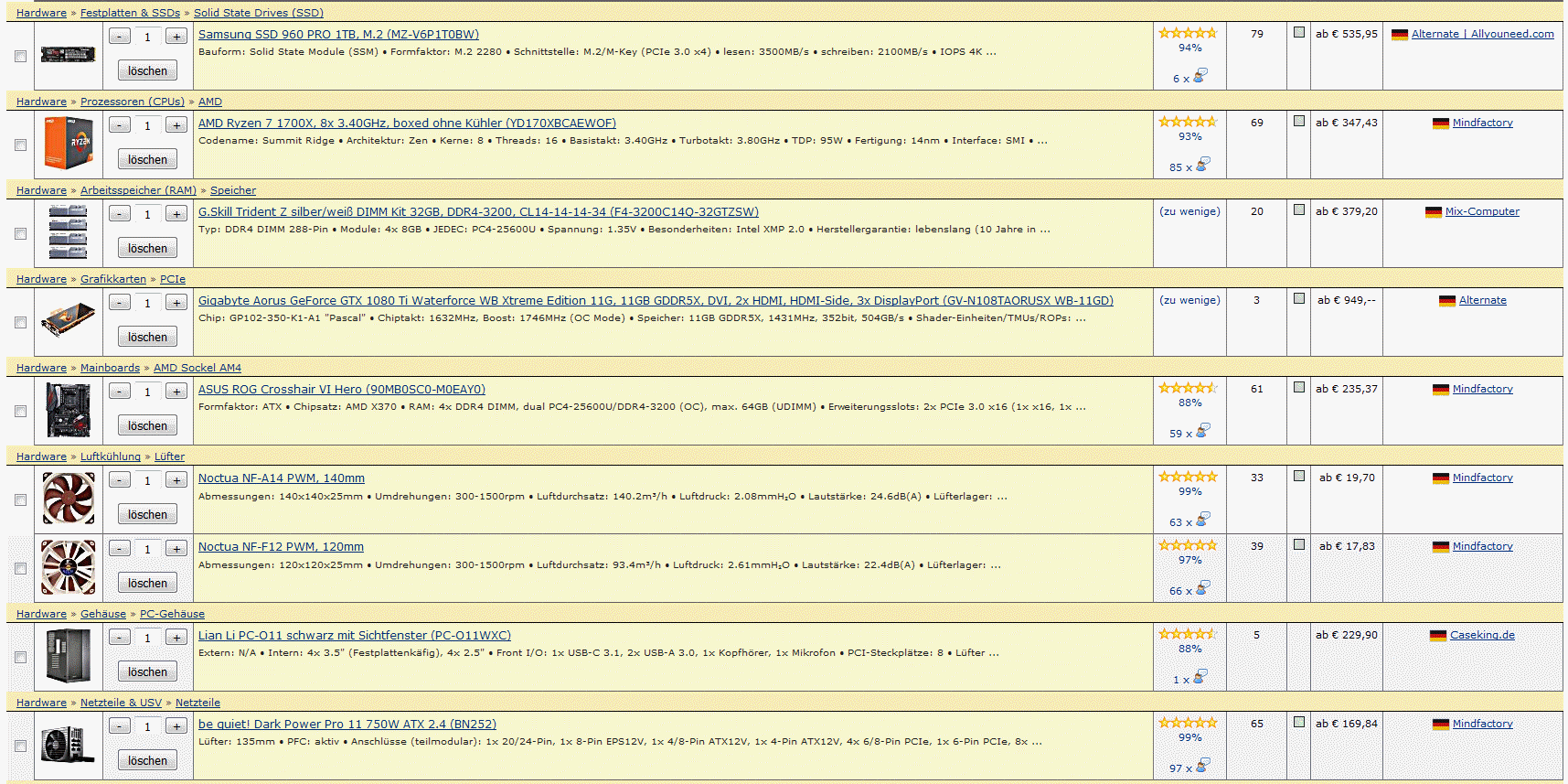
Task: Click star rating of ASUS ROG Crosshair
Action: point(1188,388)
